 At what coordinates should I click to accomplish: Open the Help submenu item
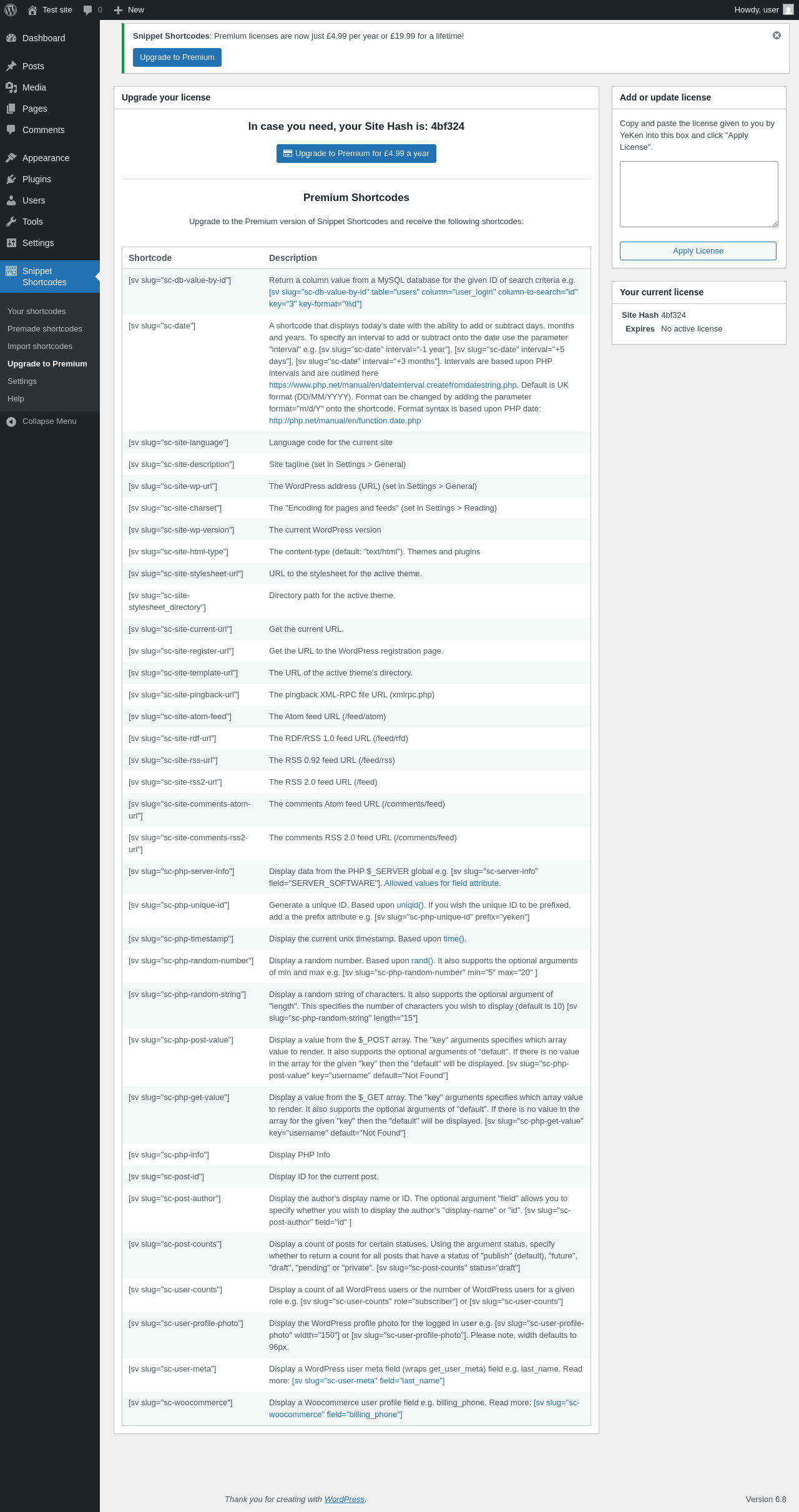coord(16,399)
